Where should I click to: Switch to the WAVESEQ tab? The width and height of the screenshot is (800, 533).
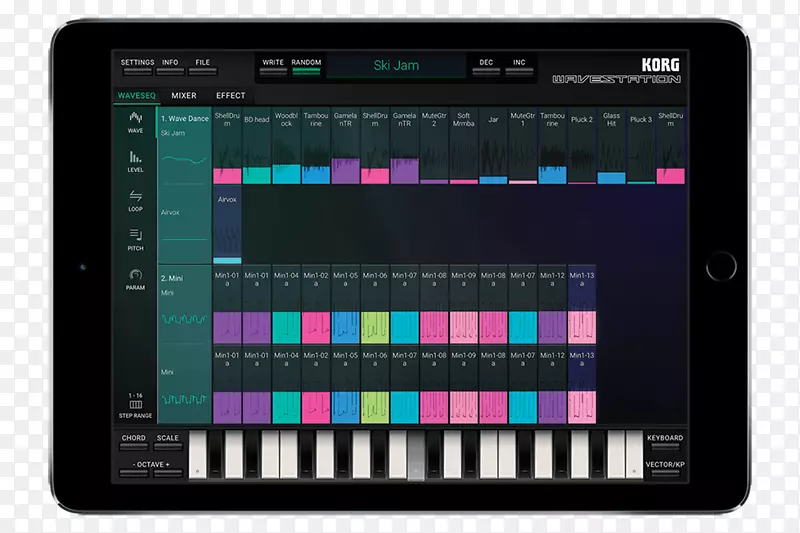[x=137, y=95]
